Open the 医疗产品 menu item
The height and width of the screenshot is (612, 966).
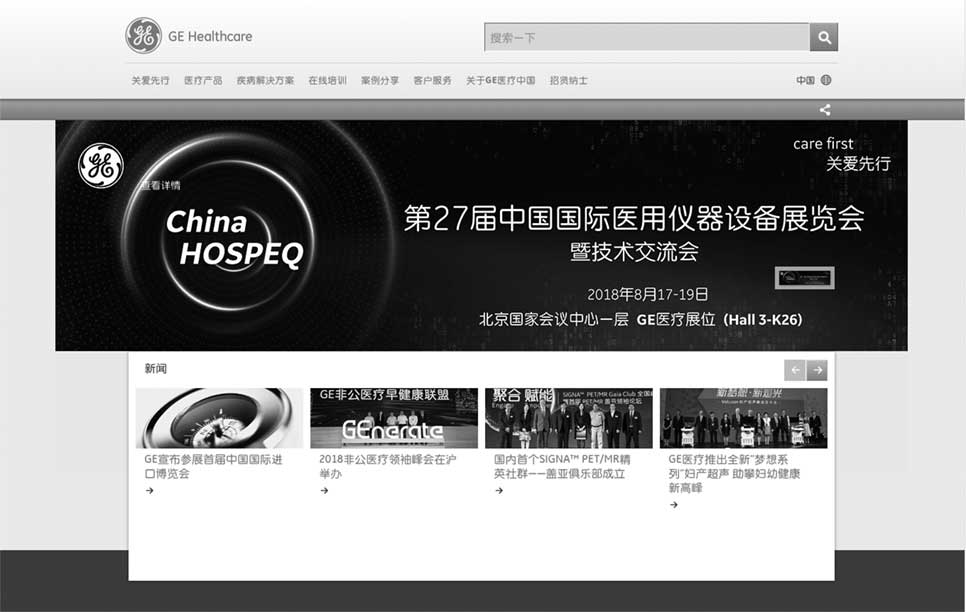203,81
